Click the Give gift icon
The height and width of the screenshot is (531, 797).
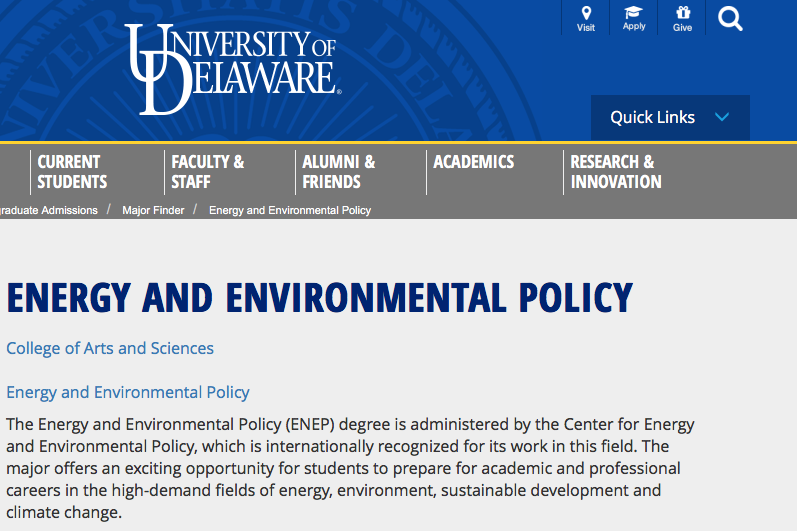tap(682, 12)
